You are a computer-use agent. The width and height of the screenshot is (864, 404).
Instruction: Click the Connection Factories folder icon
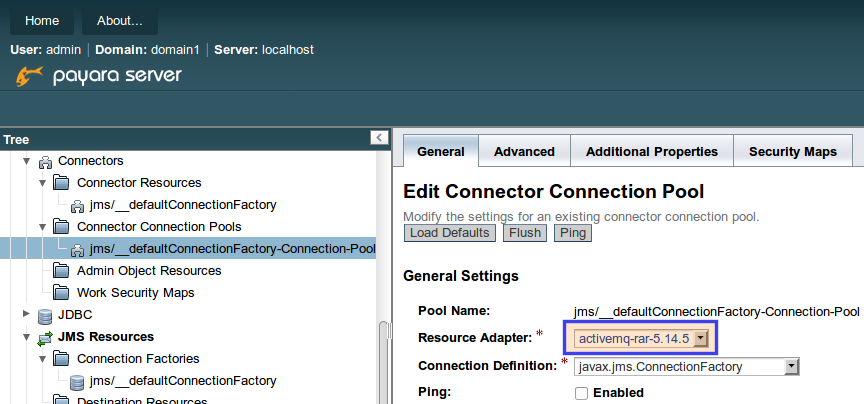click(62, 359)
